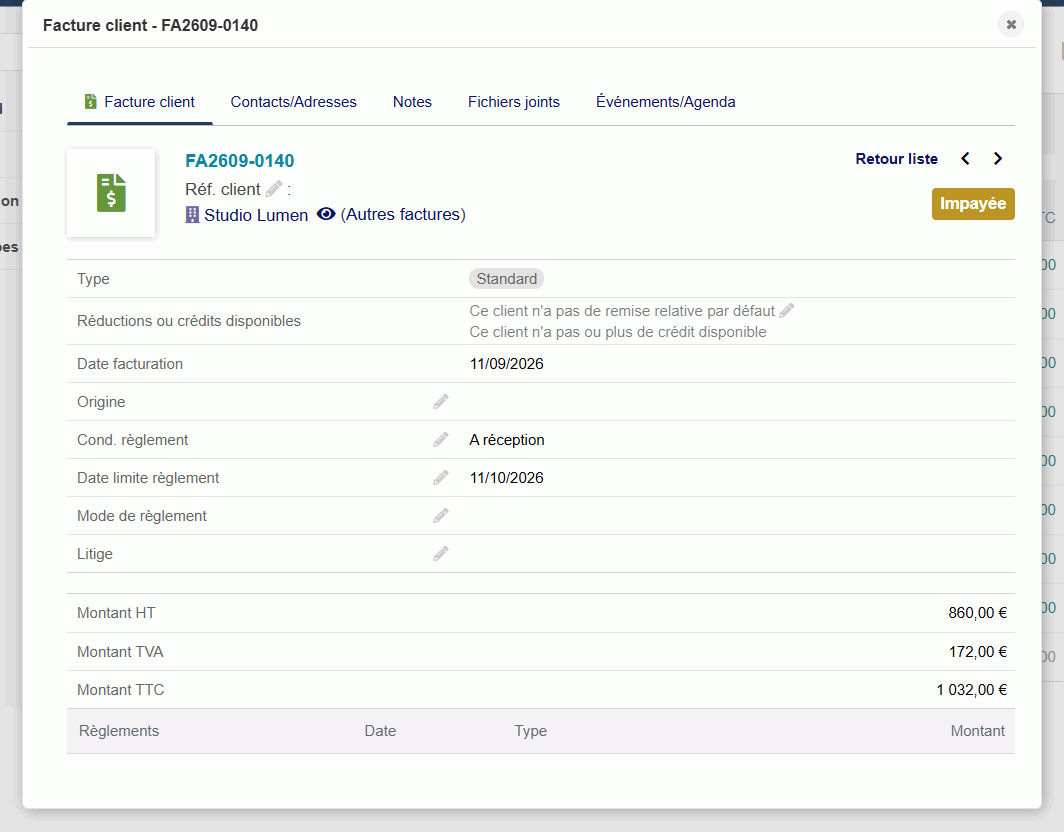Viewport: 1064px width, 832px height.
Task: View the Événements/Agenda tab
Action: click(666, 102)
